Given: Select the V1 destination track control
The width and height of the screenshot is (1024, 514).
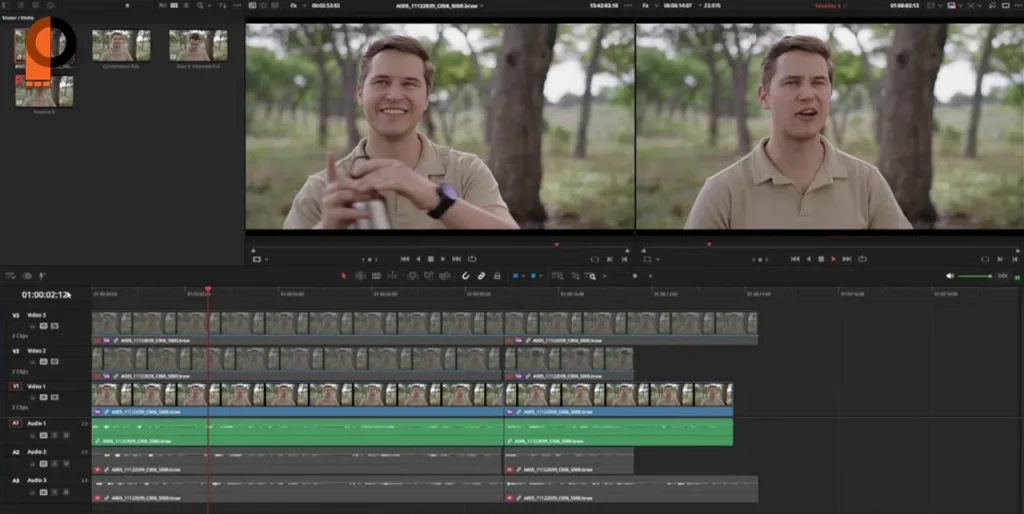Looking at the screenshot, I should (15, 386).
